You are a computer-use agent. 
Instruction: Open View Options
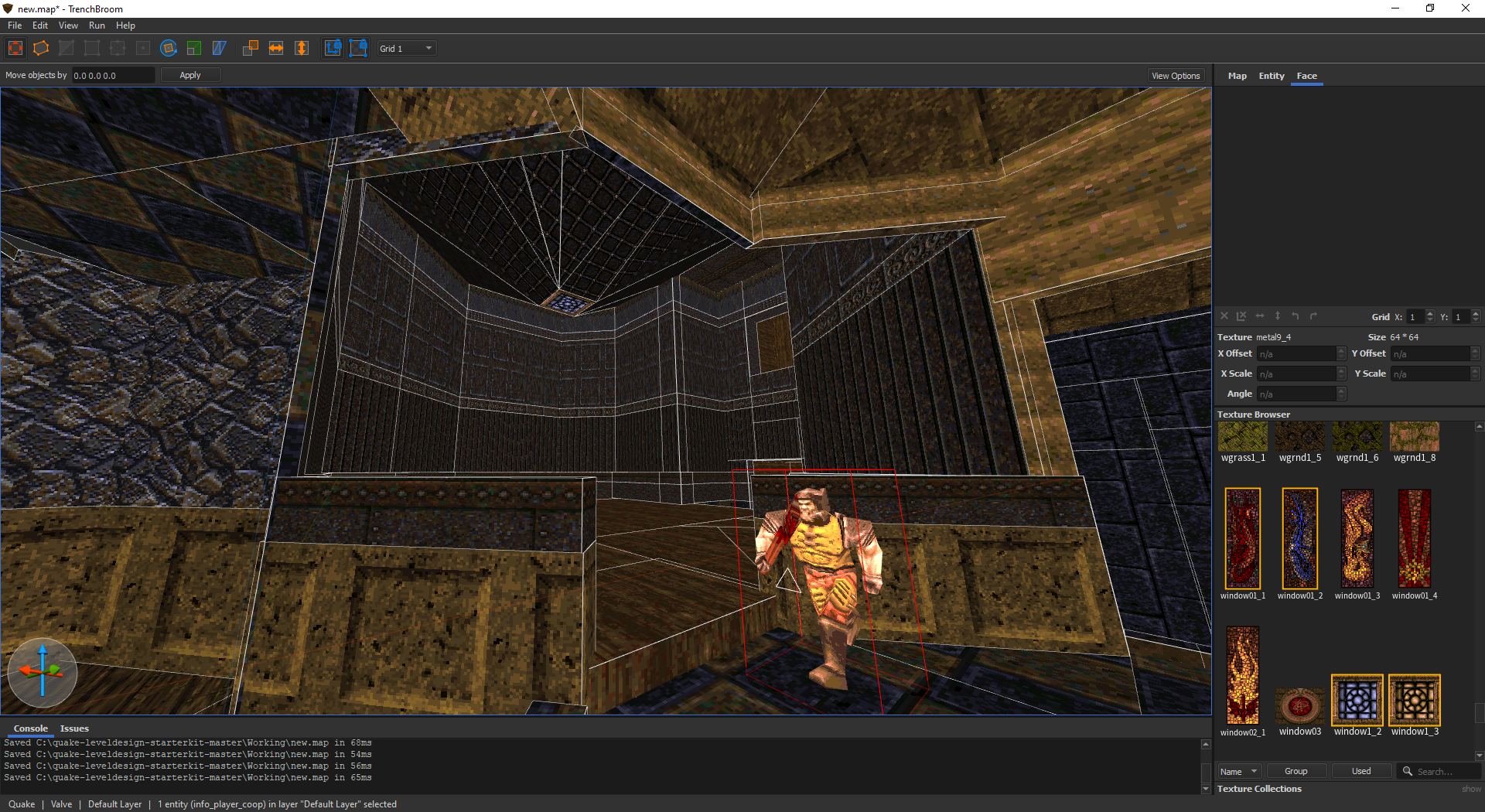tap(1176, 76)
